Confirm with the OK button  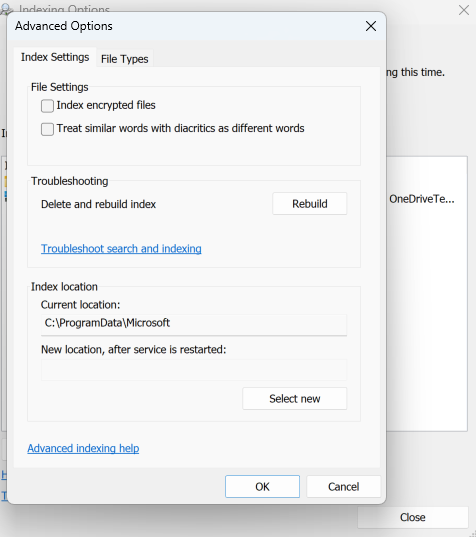tap(262, 487)
